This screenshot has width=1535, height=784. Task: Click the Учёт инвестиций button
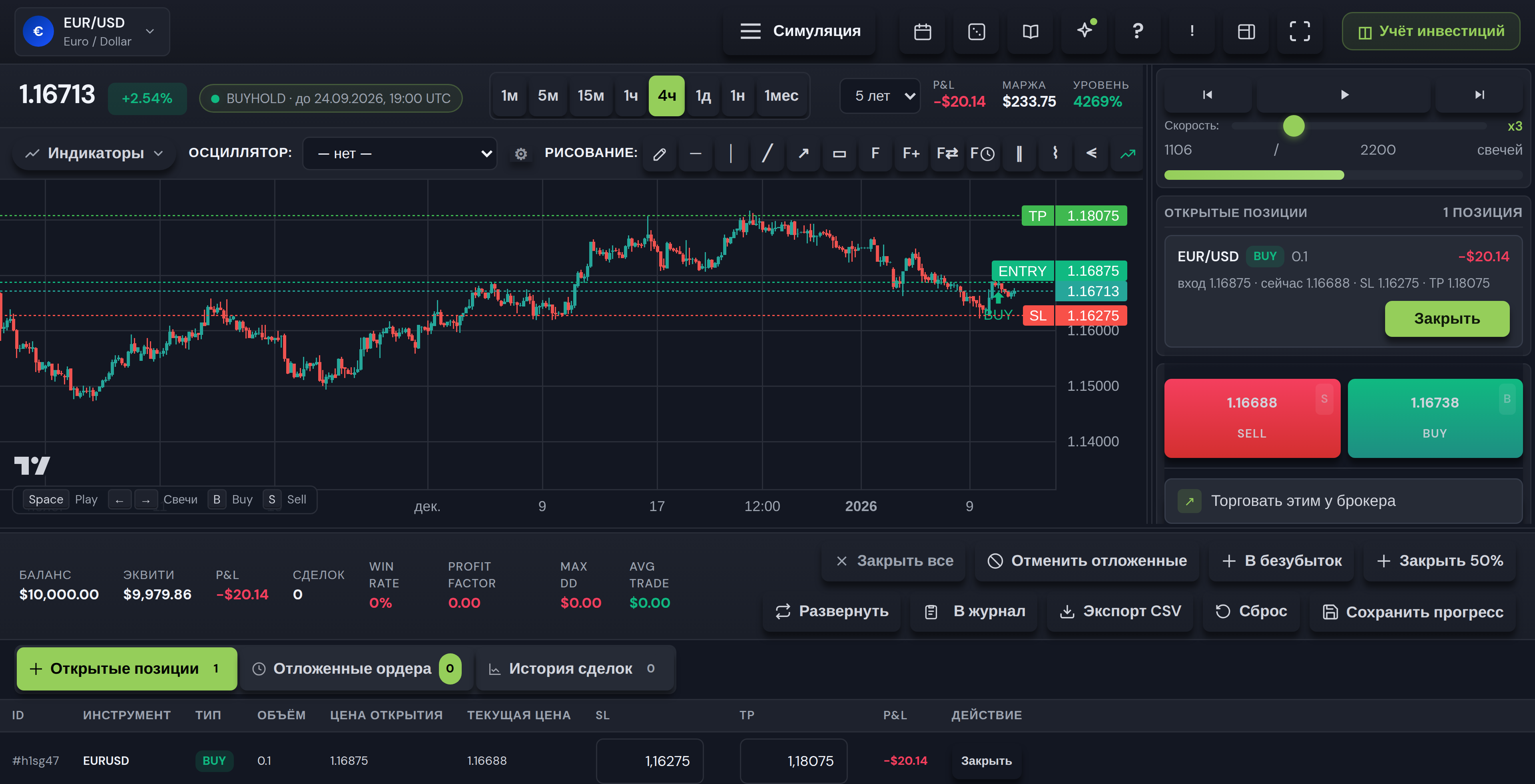1431,31
